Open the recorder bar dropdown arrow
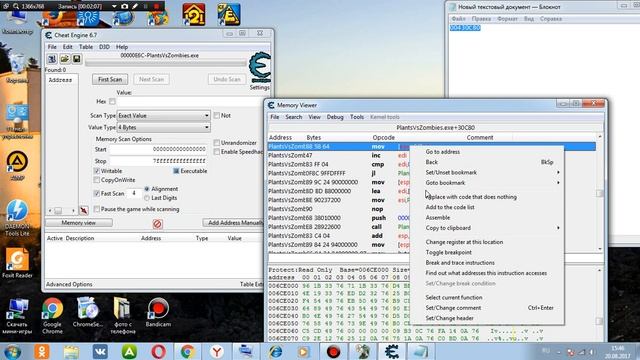 pyautogui.click(x=114, y=7)
